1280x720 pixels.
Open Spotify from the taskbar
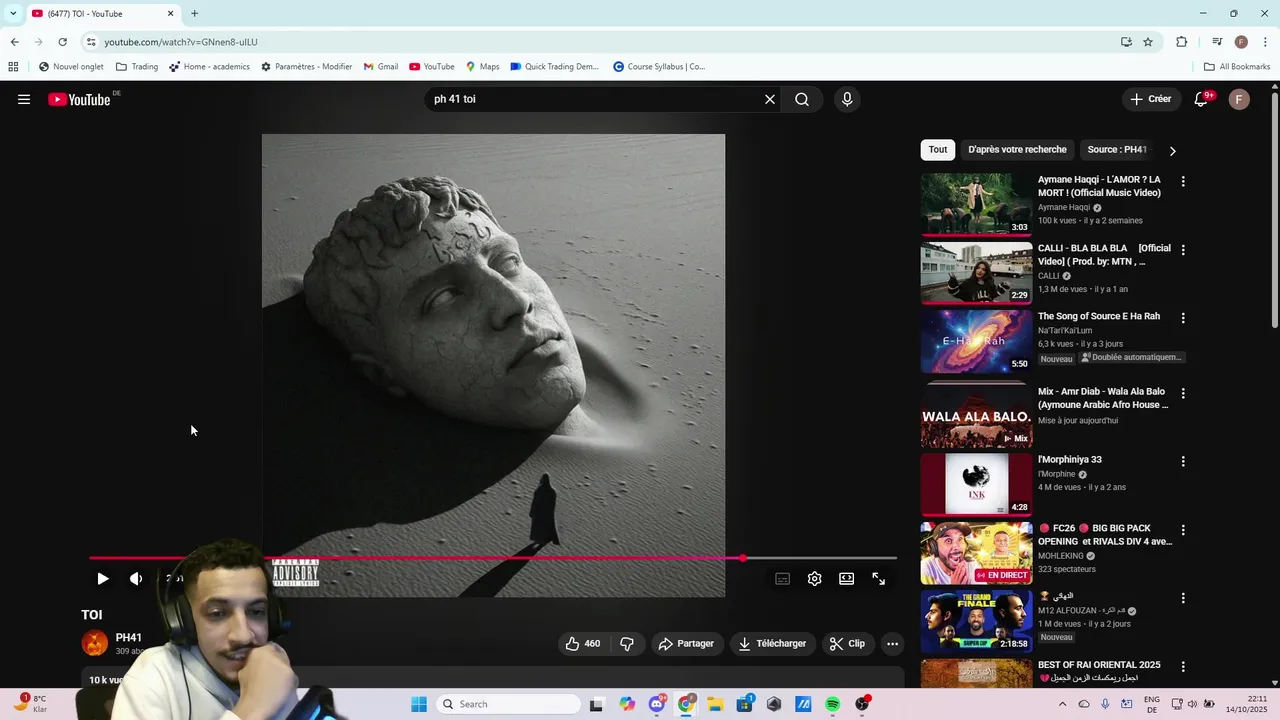(x=832, y=704)
